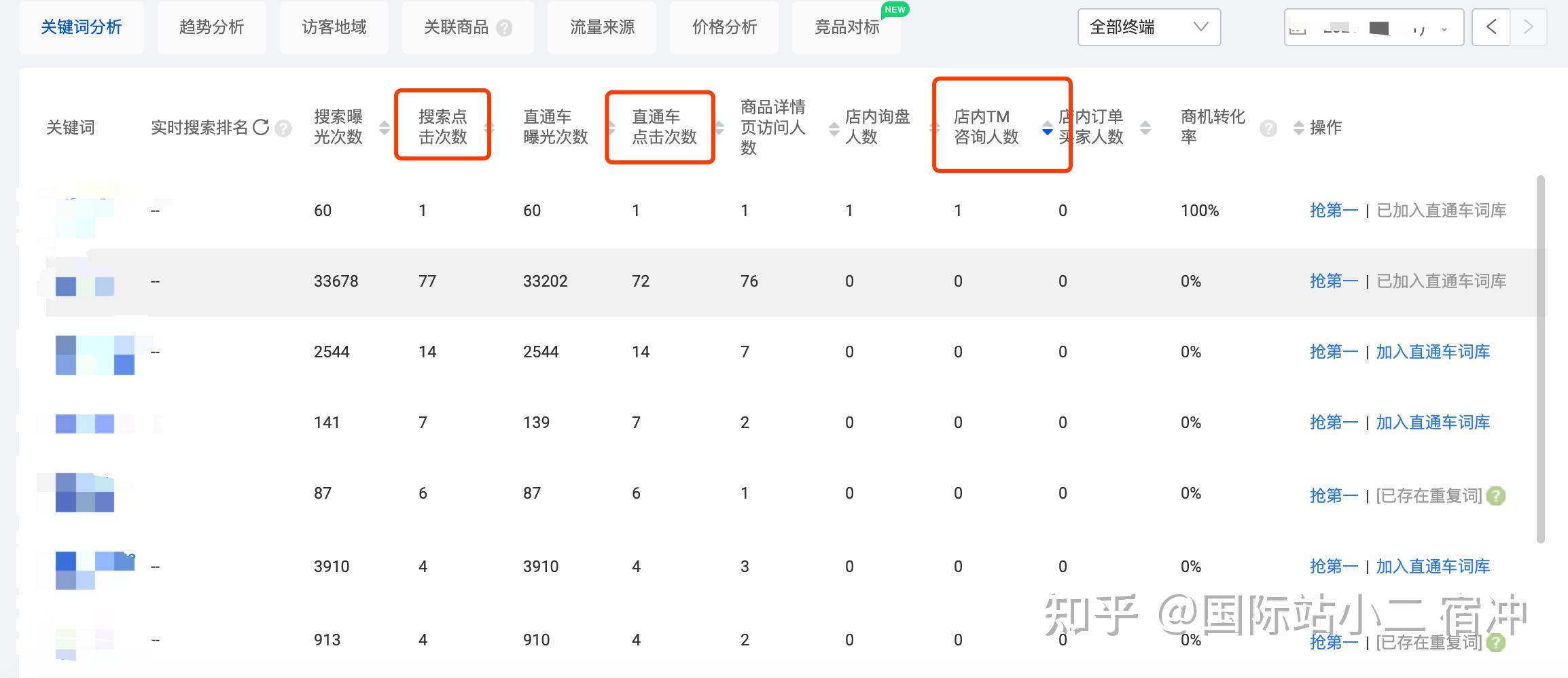The image size is (1568, 678).
Task: Click 加入直通车词库 in the 3910 row
Action: (x=1433, y=567)
